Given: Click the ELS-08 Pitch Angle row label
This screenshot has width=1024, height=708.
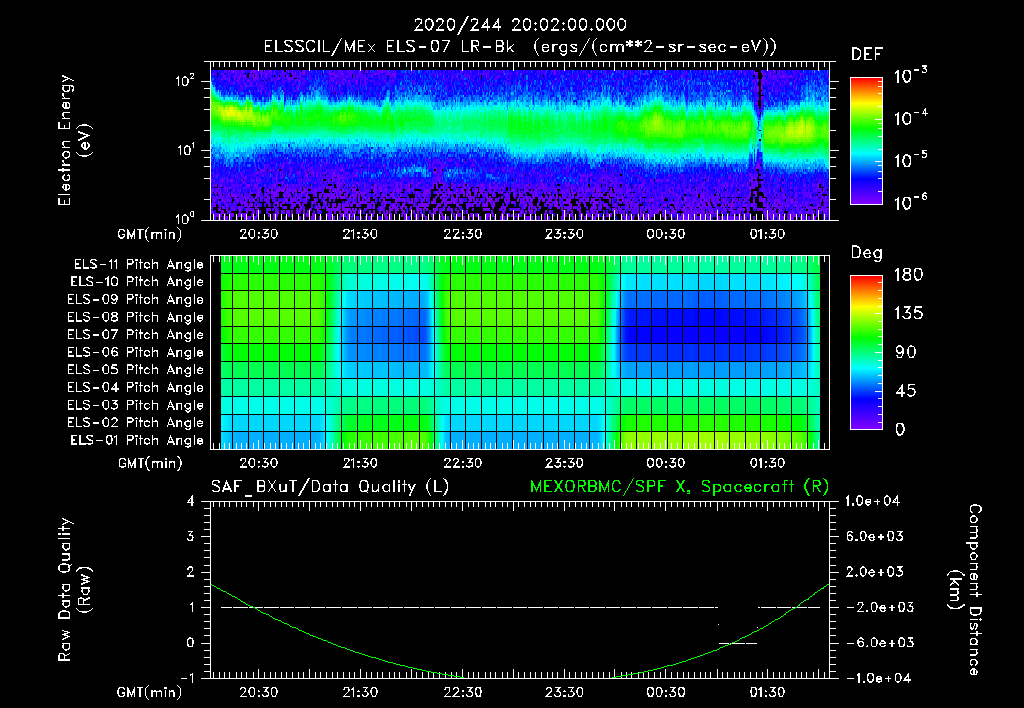Looking at the screenshot, I should coord(135,317).
